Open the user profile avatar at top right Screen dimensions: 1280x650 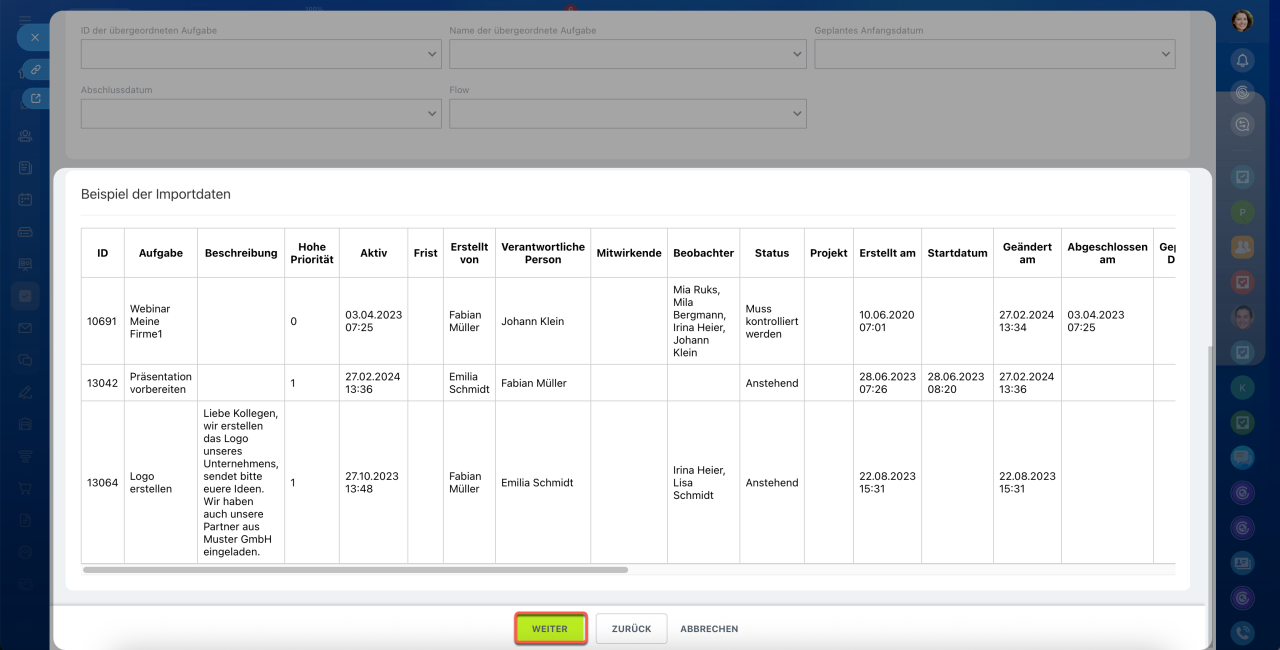point(1242,21)
